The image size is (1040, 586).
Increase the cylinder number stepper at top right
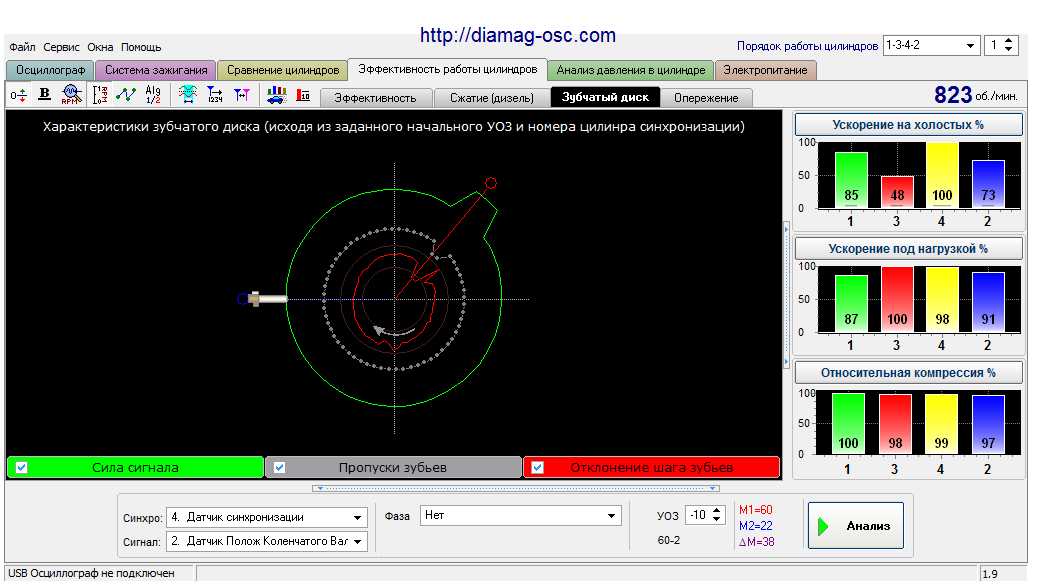(x=1008, y=41)
